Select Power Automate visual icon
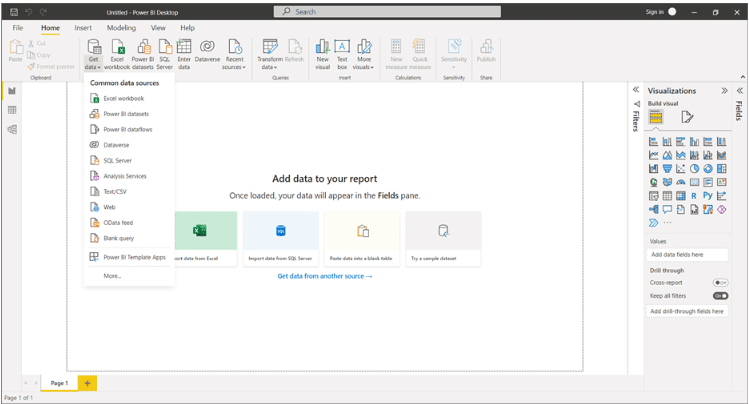The image size is (749, 404). pyautogui.click(x=653, y=223)
